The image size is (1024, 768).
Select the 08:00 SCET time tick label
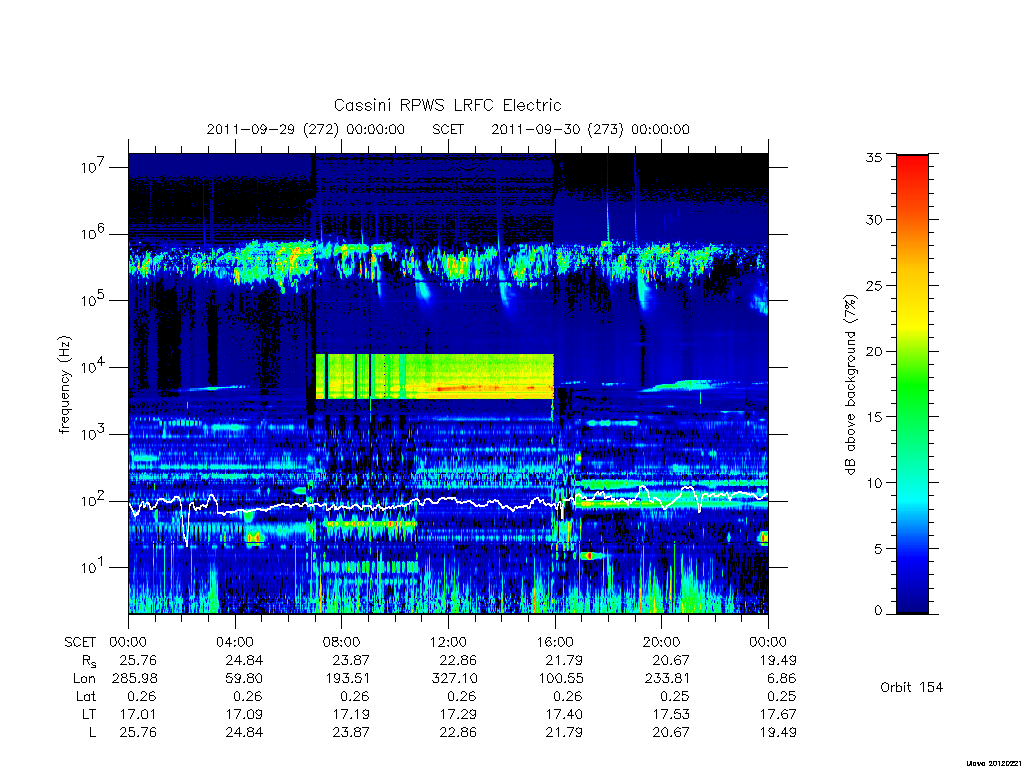coord(341,642)
